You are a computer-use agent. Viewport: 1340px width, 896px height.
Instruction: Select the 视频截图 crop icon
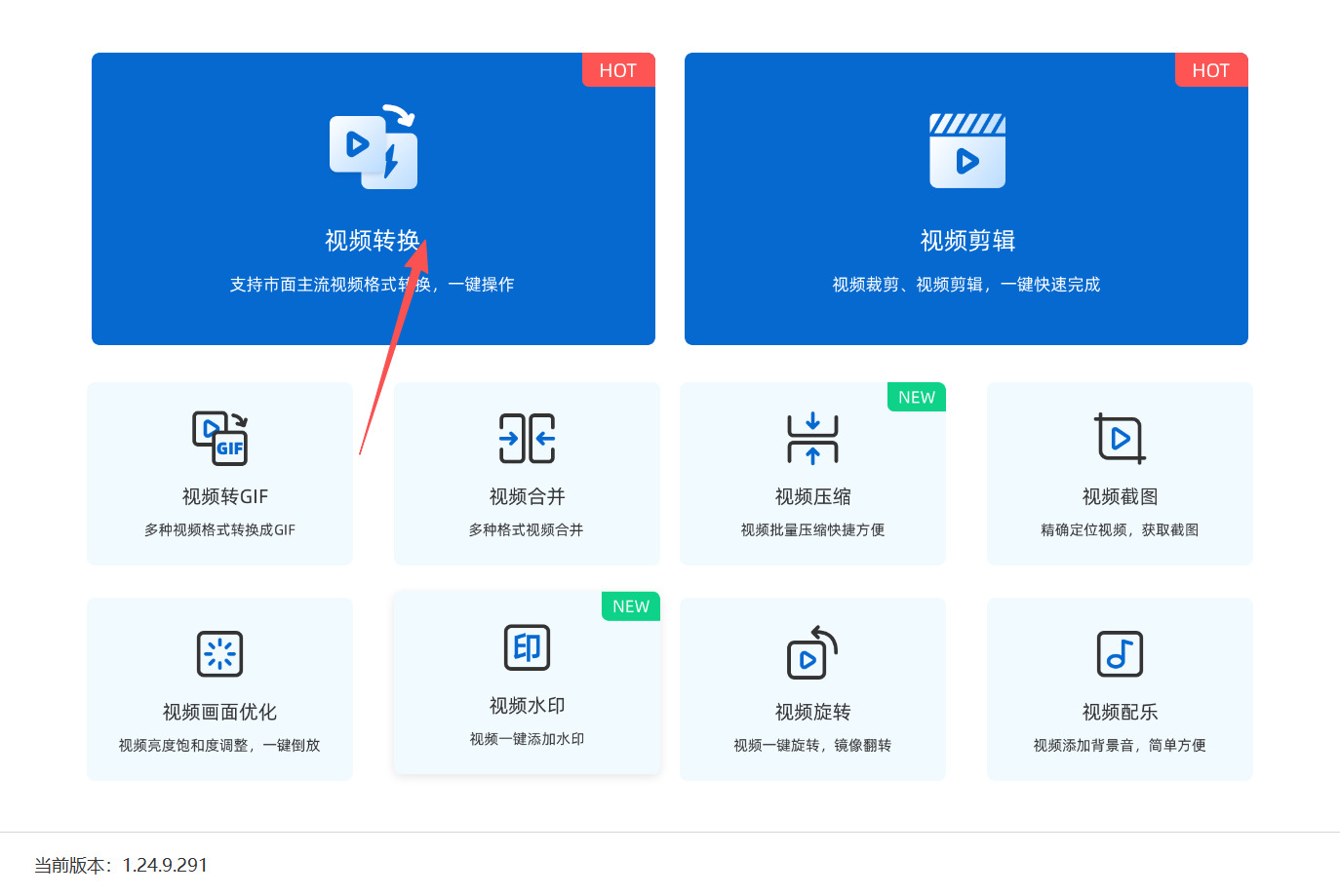[x=1120, y=439]
